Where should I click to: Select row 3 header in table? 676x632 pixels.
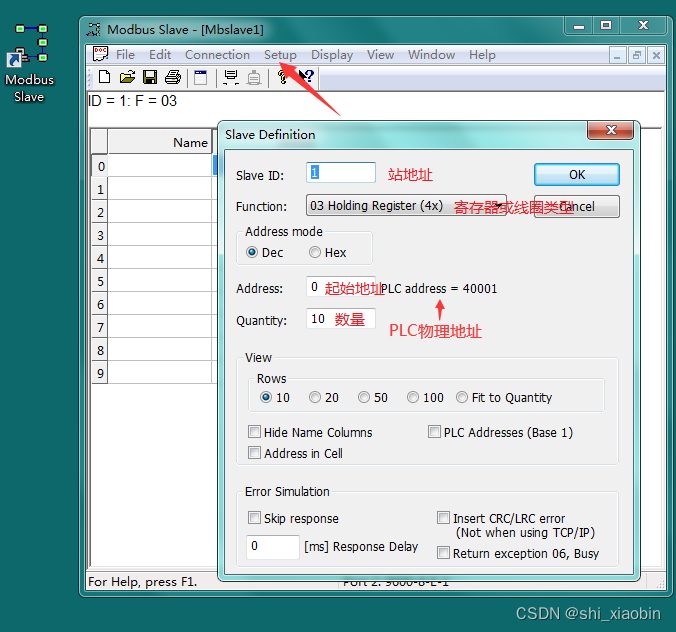coord(100,235)
